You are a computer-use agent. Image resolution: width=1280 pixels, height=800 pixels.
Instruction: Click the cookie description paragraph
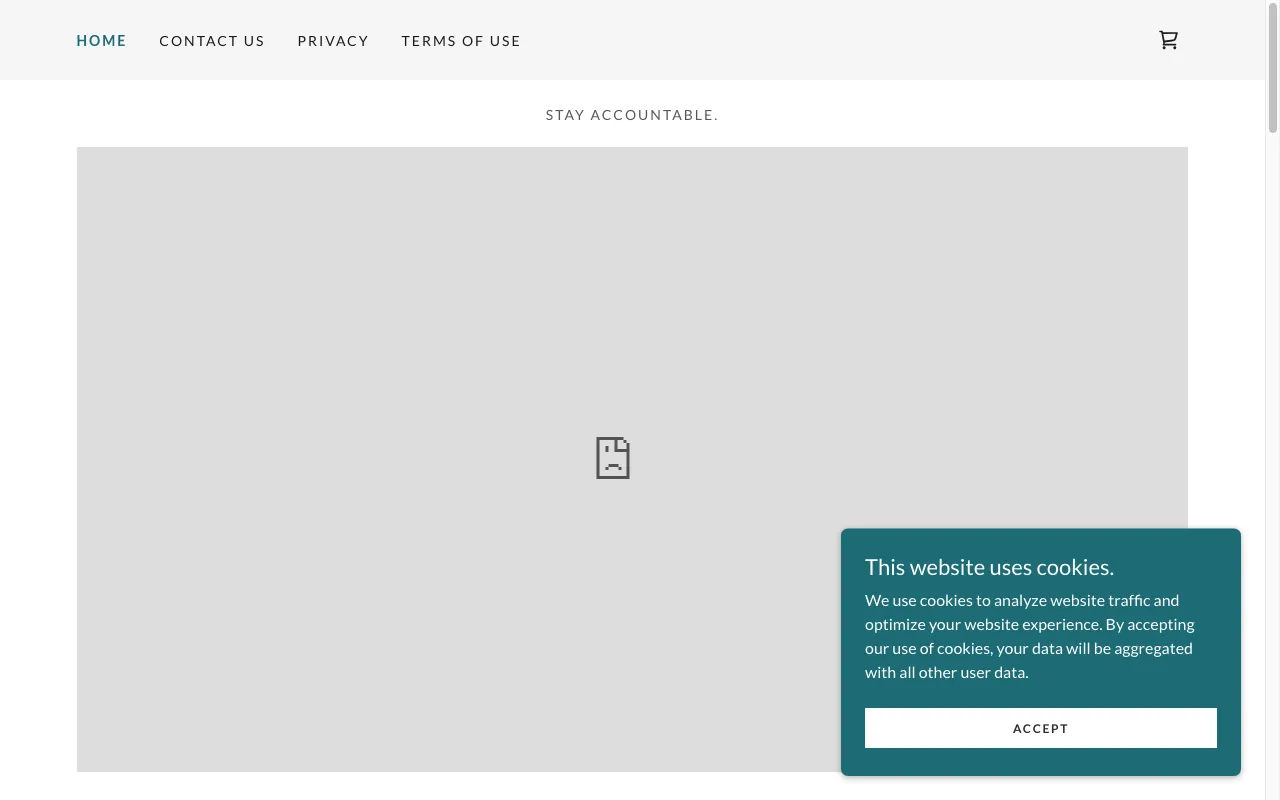click(1030, 636)
